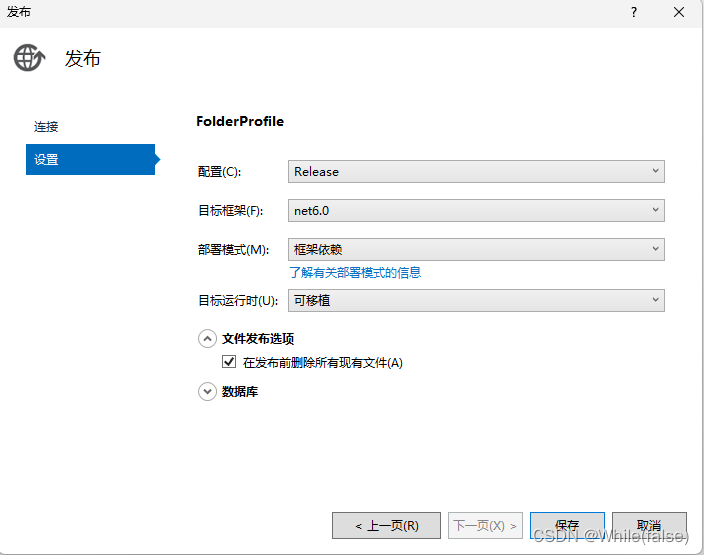Screen dimensions: 704x555
Task: Click the 下一页 button
Action: [486, 525]
